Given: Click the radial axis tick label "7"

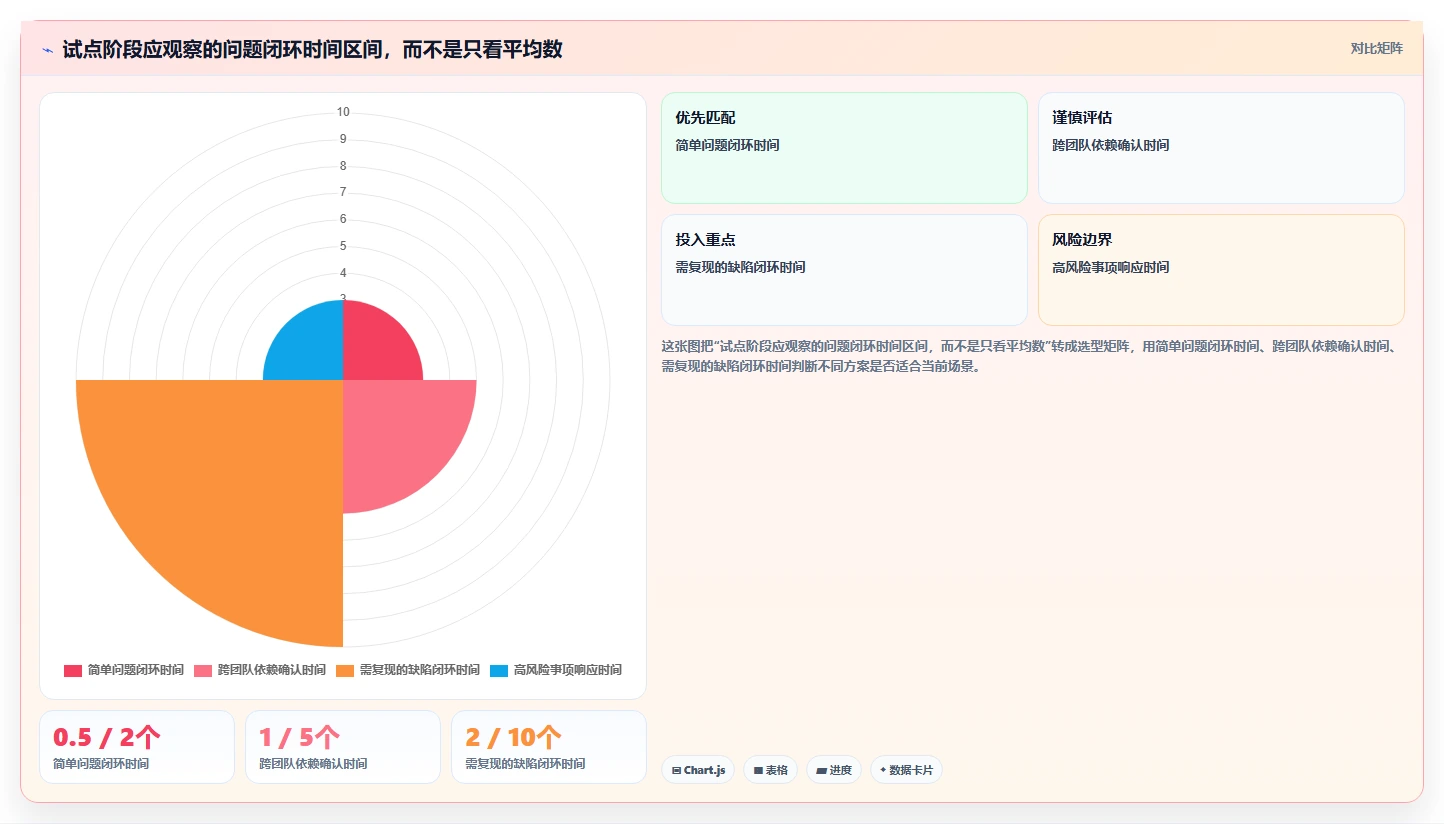Looking at the screenshot, I should tap(343, 192).
